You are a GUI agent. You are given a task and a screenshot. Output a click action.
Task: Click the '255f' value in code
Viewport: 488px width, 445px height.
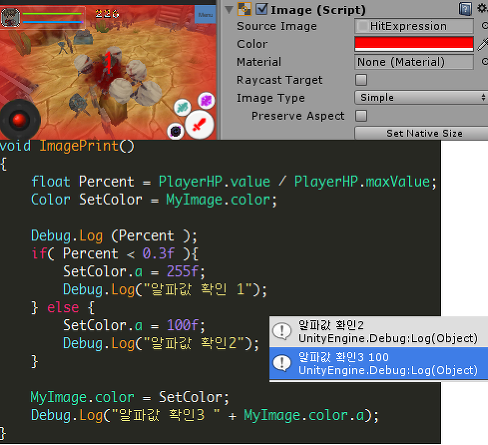point(182,271)
